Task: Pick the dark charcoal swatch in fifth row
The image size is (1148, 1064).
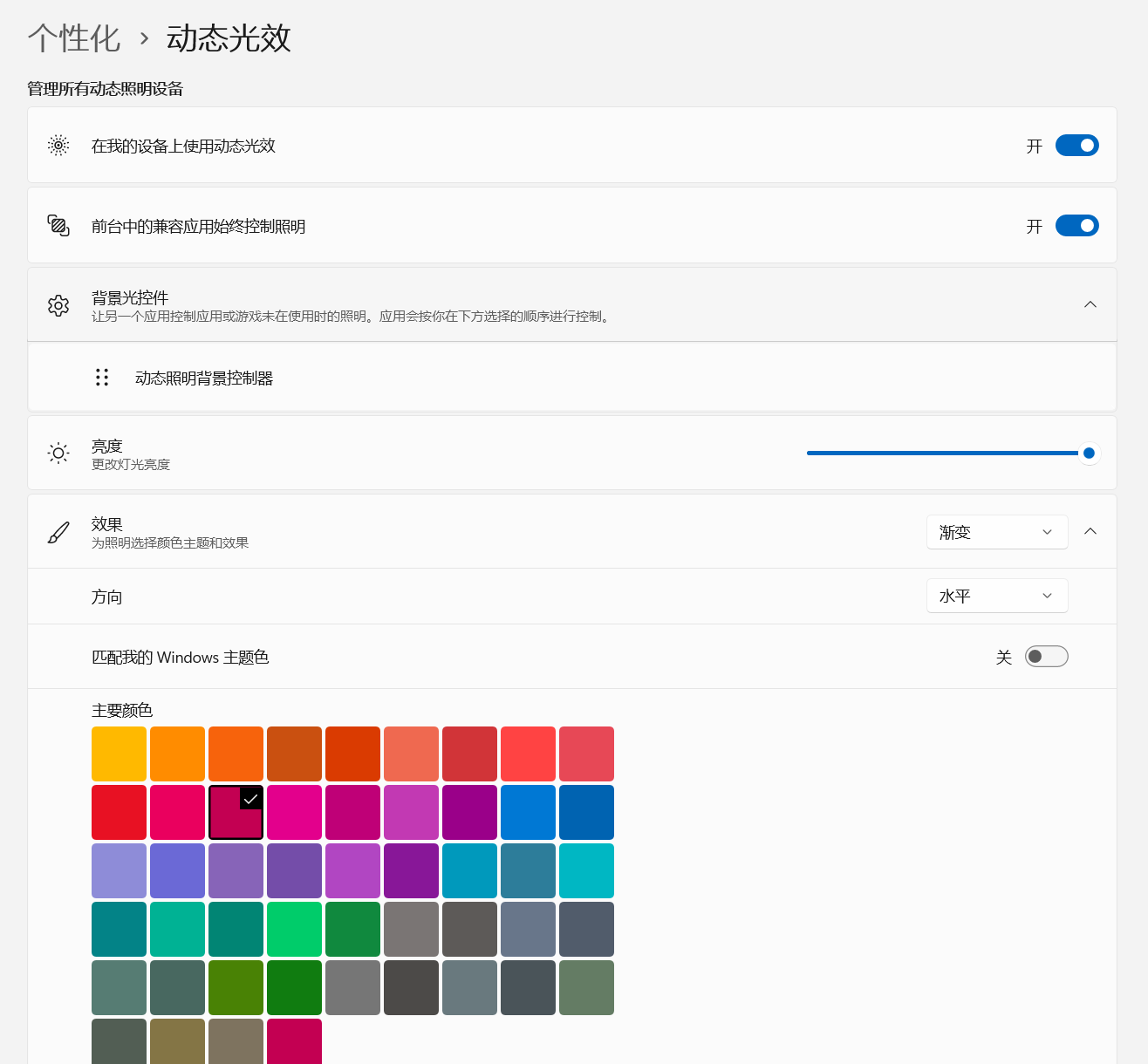Action: click(411, 987)
